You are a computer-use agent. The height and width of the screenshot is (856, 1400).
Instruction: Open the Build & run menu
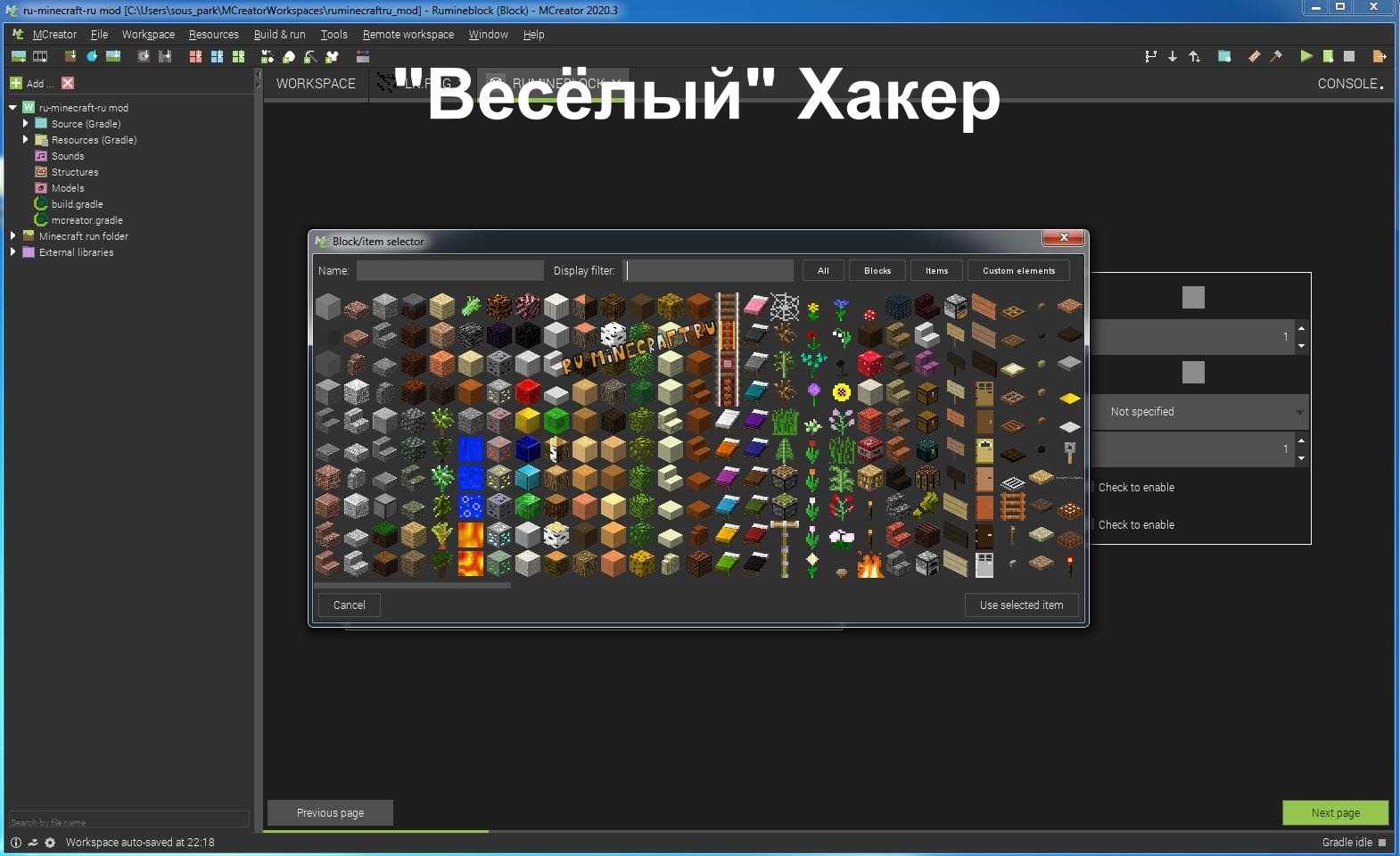(279, 35)
